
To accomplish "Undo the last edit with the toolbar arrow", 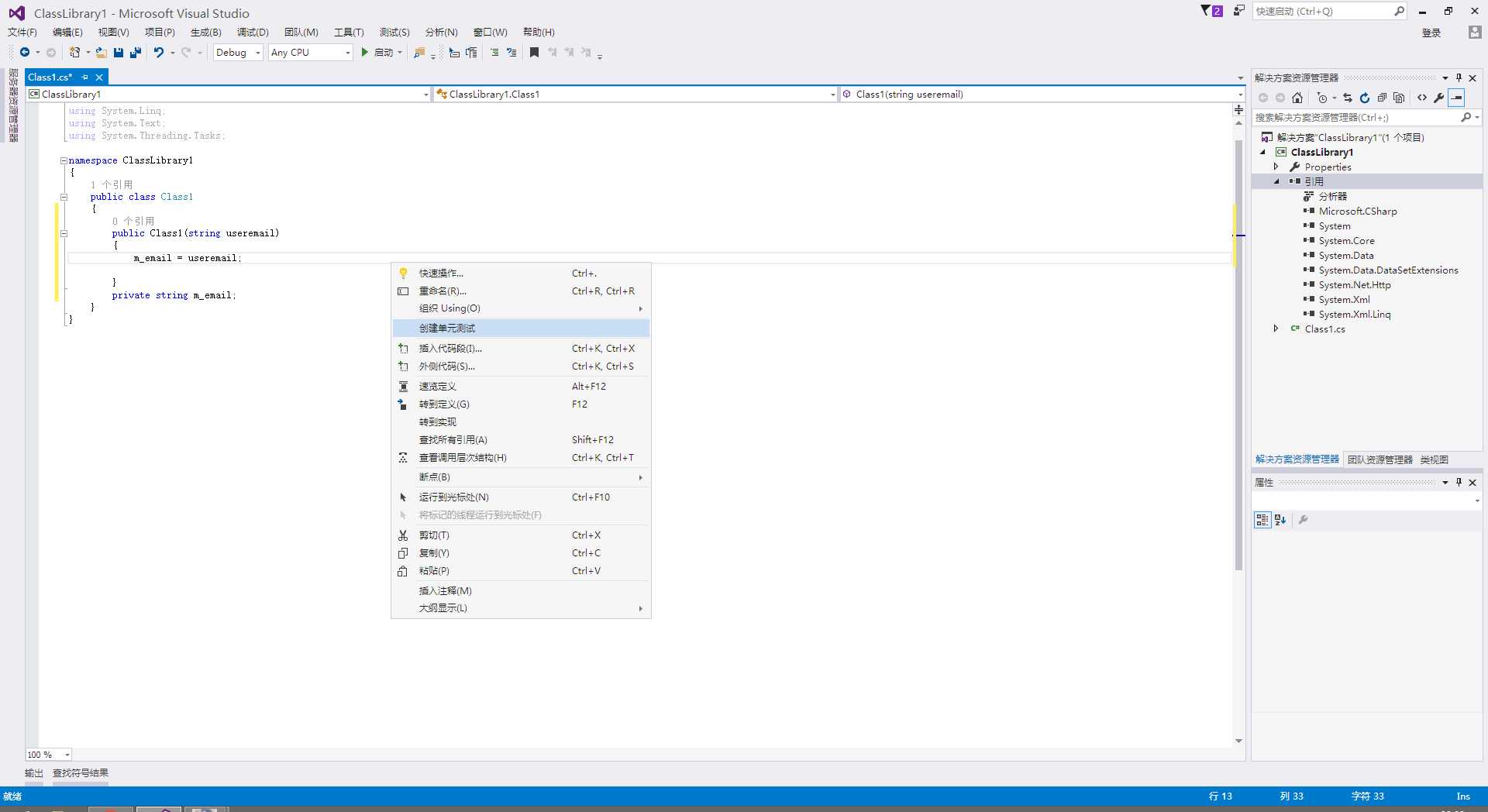I will click(x=159, y=53).
